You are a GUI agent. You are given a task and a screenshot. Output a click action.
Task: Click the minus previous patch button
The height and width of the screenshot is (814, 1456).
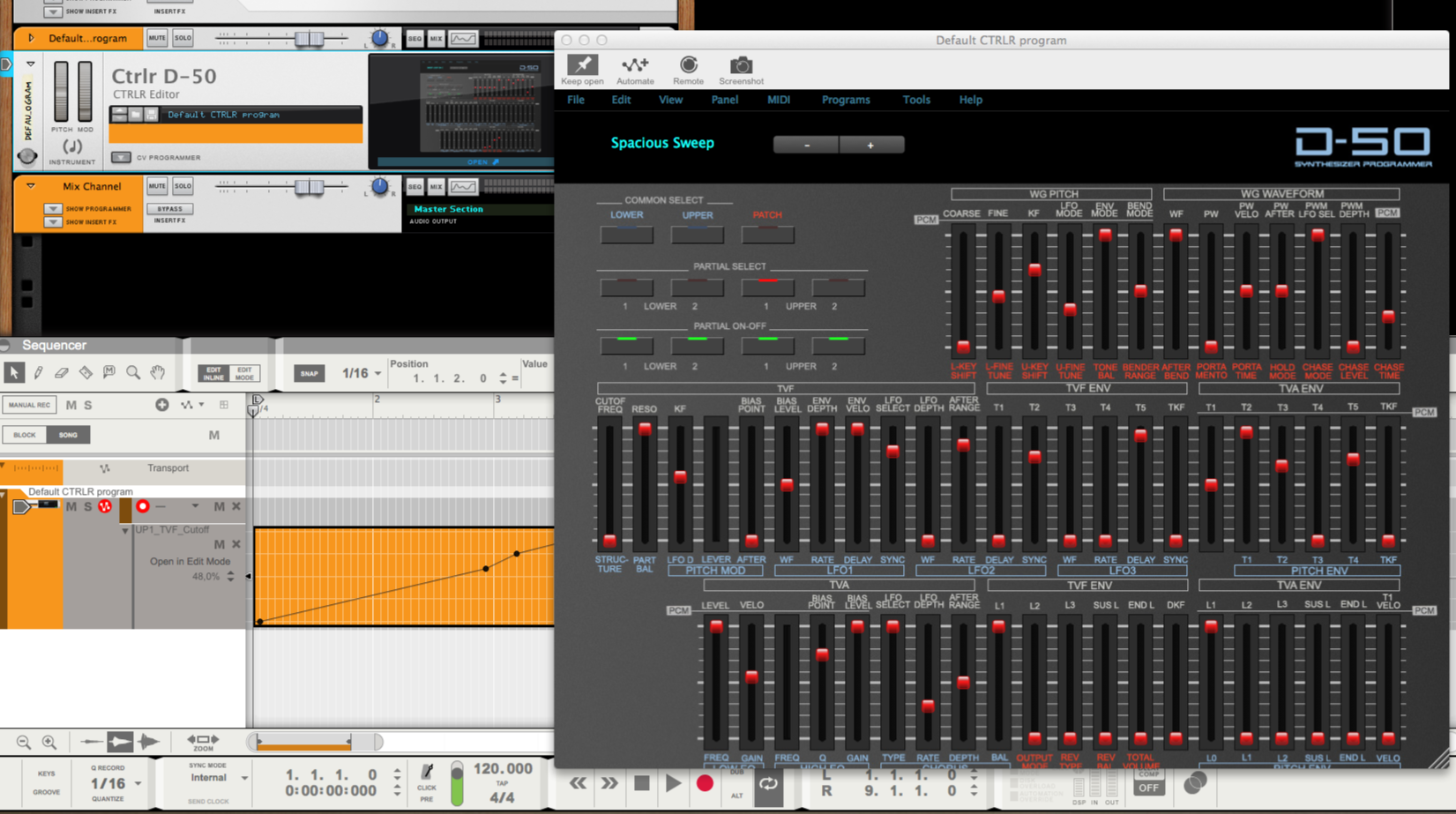(x=806, y=145)
